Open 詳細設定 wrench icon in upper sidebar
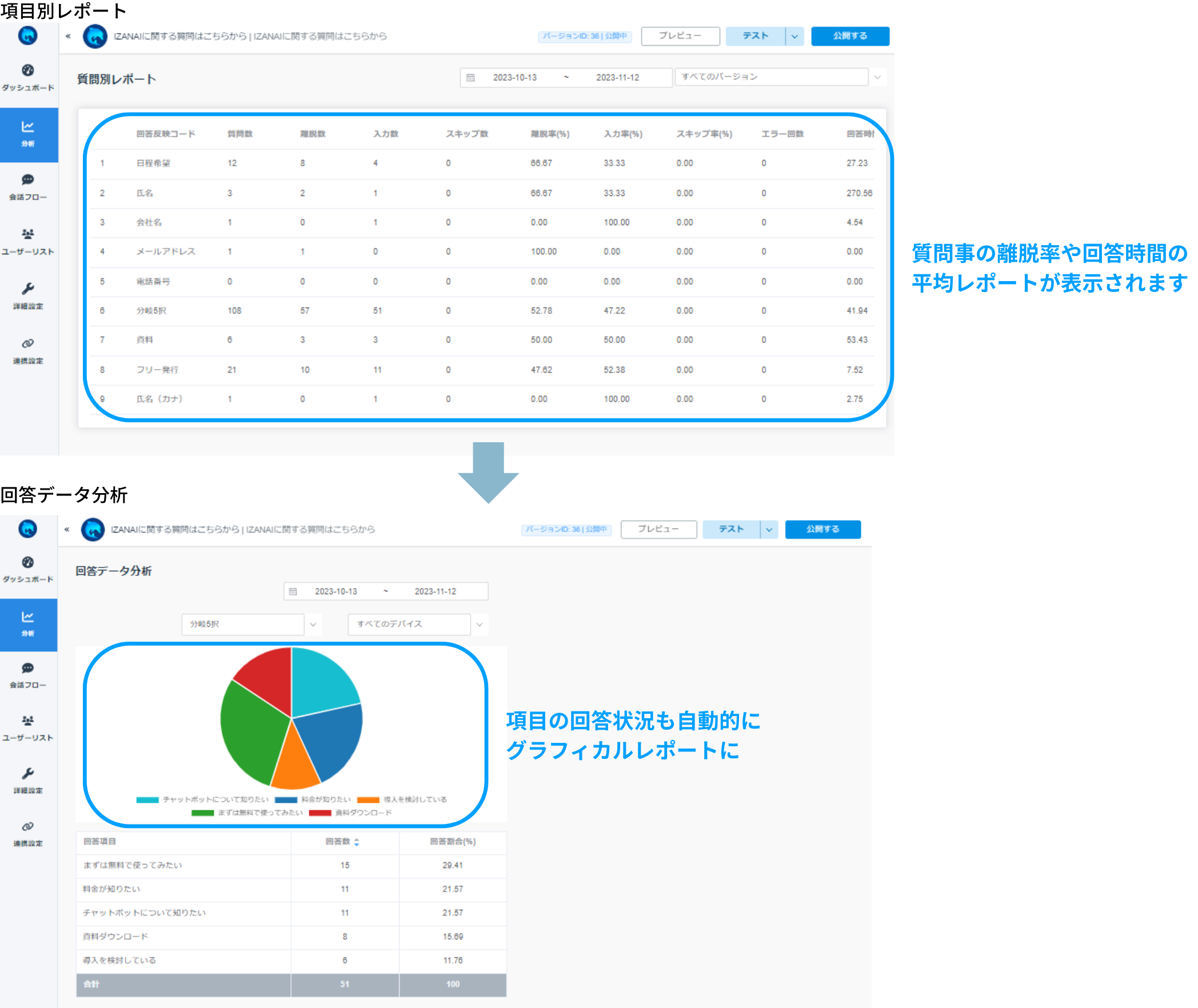Viewport: 1198px width, 1008px height. click(x=27, y=289)
